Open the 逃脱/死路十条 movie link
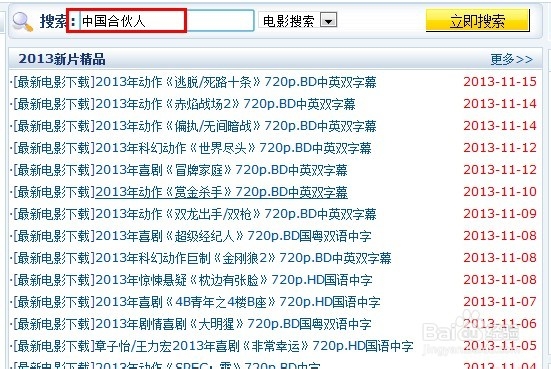 tap(236, 82)
